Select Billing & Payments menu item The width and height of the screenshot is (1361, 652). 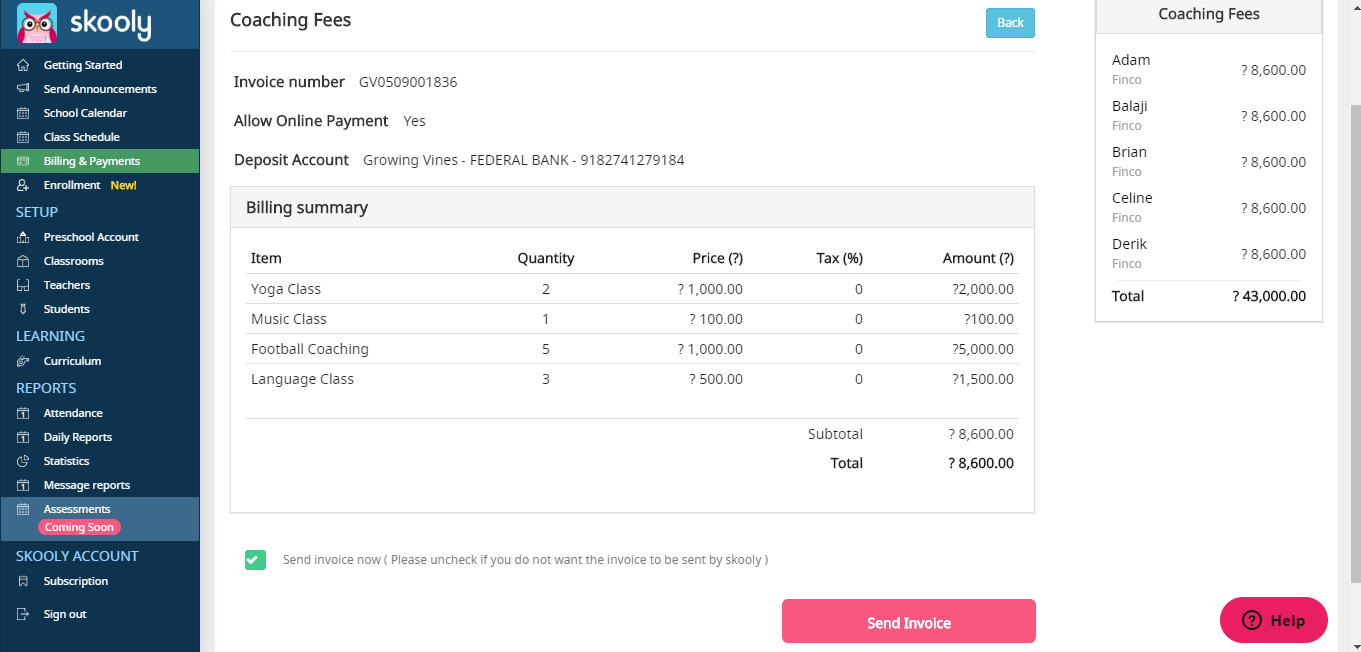100,161
